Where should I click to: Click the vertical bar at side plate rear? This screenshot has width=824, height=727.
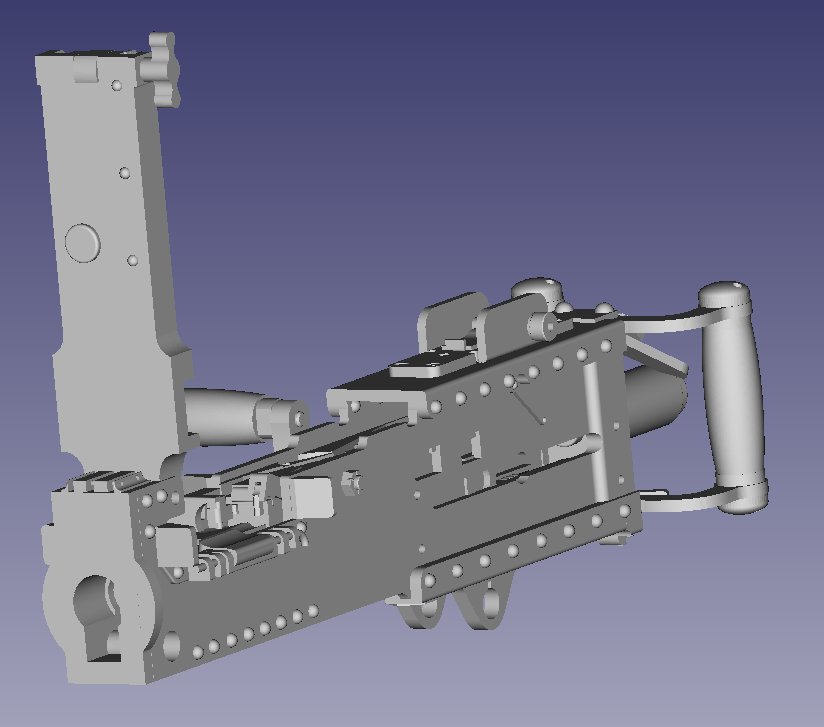click(593, 430)
